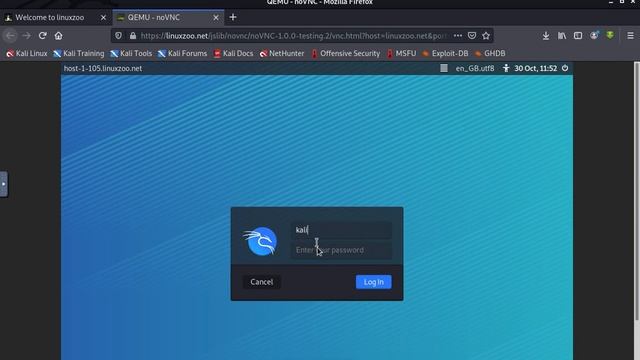Open Exploit-DB bookmark
The height and width of the screenshot is (360, 640).
[446, 53]
